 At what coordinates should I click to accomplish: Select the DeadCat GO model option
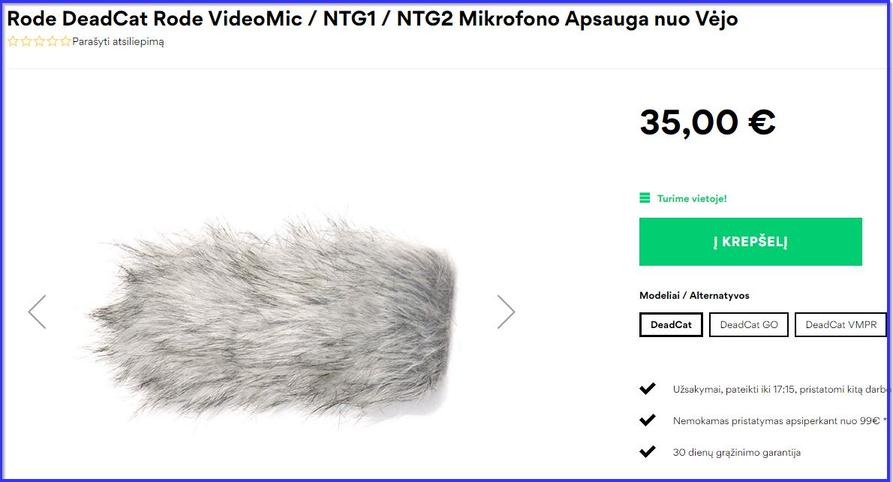click(x=749, y=325)
